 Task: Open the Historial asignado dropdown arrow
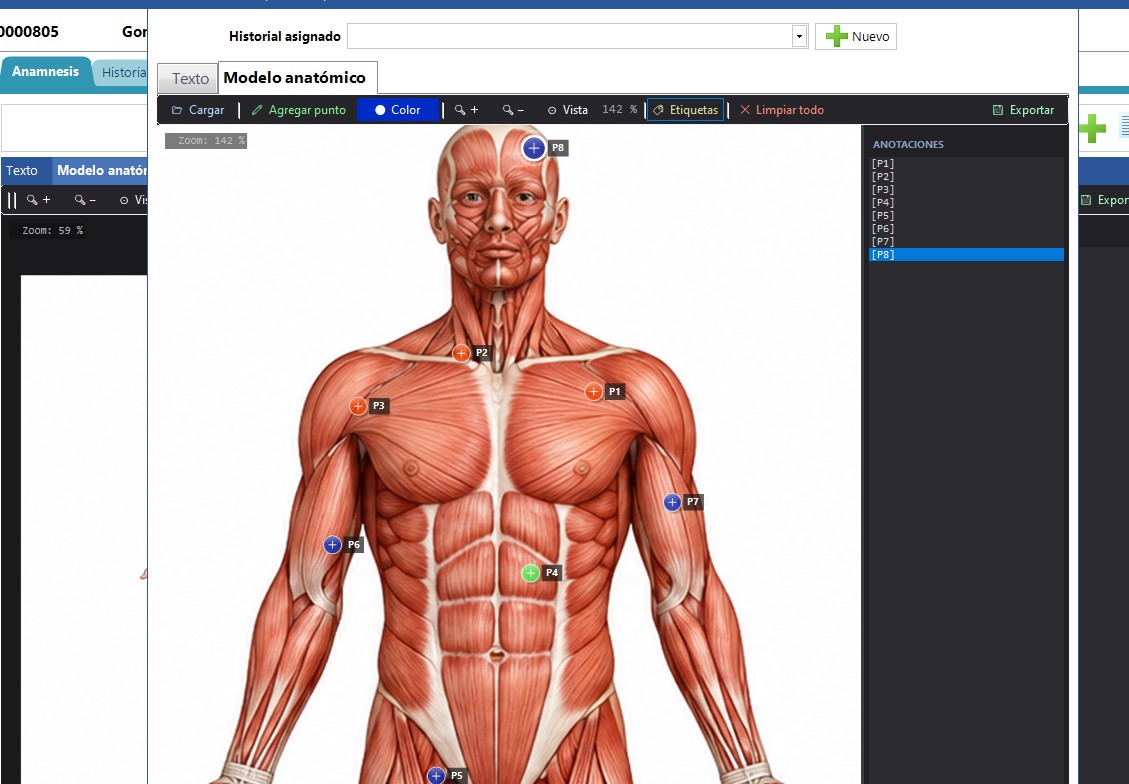[799, 36]
